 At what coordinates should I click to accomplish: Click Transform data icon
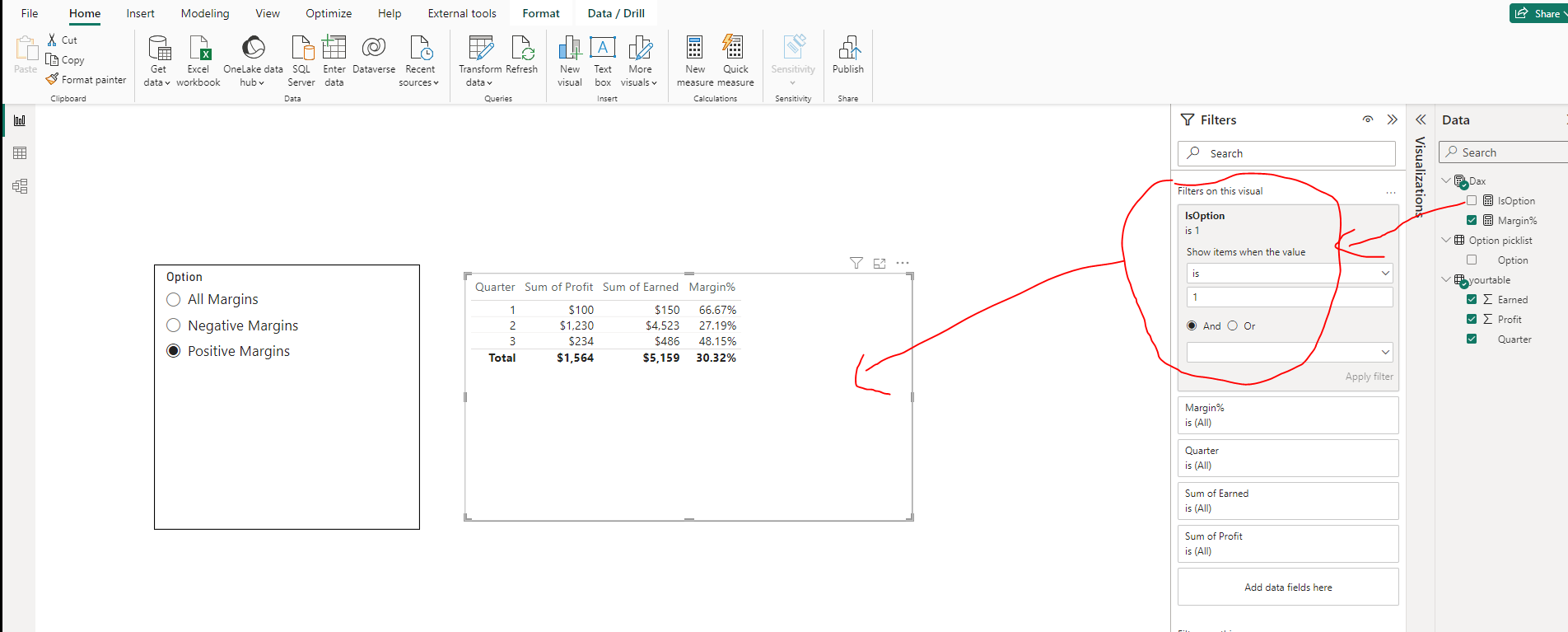pos(480,49)
